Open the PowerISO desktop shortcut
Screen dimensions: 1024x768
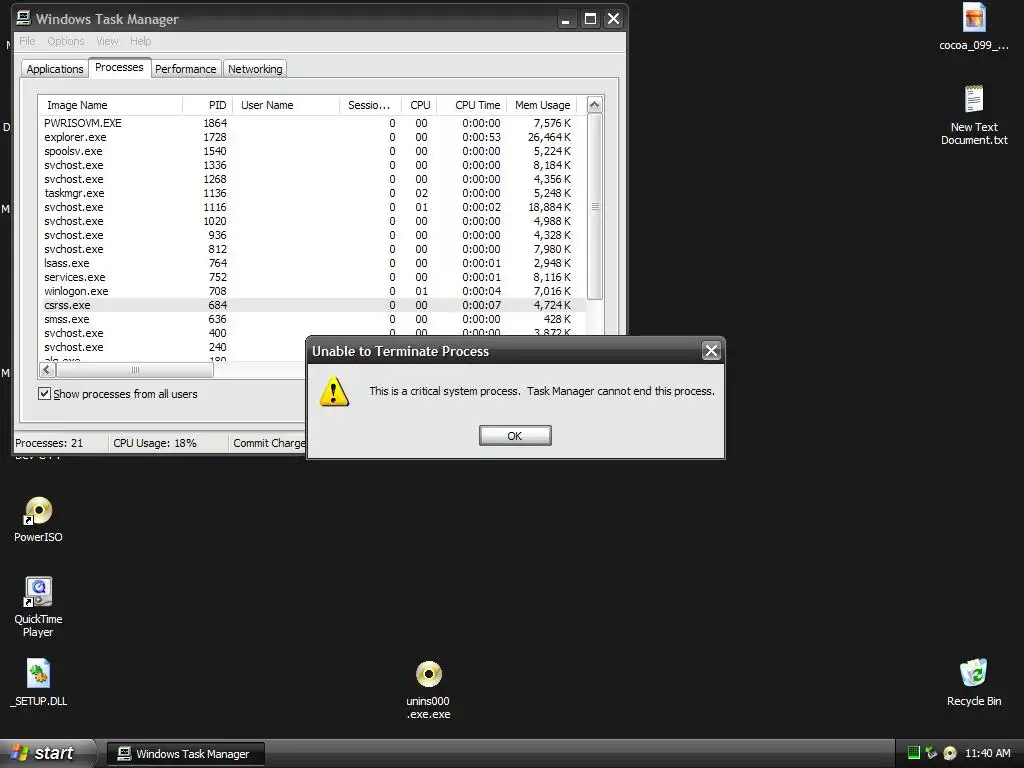coord(38,519)
